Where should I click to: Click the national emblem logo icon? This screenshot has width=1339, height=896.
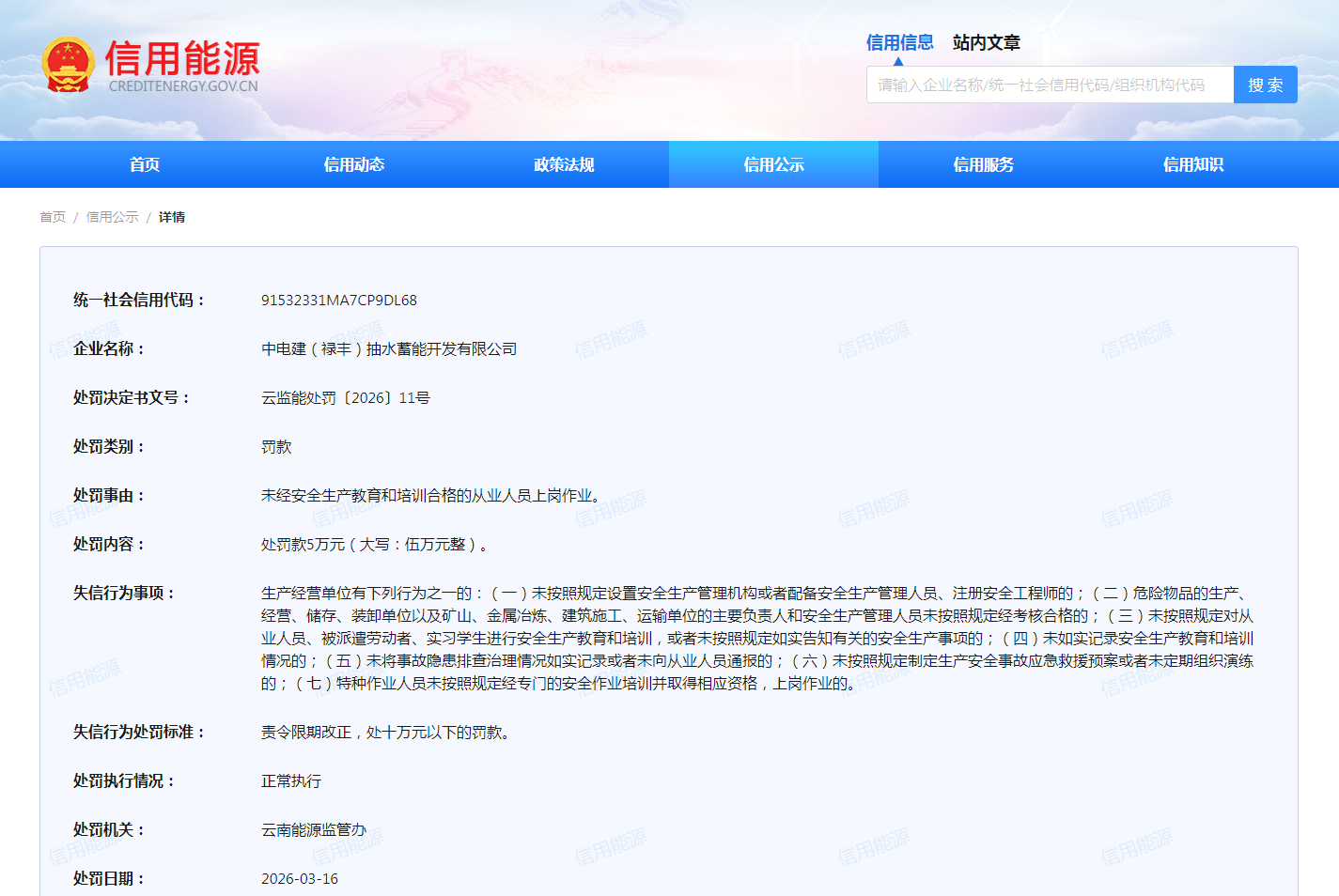(68, 65)
